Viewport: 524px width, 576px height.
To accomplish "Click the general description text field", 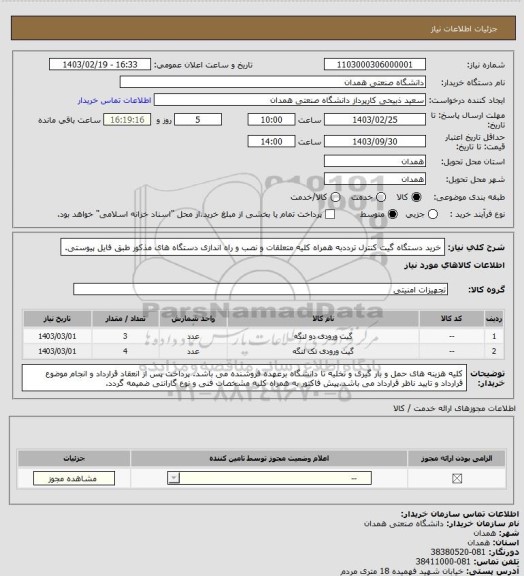I will pos(252,248).
